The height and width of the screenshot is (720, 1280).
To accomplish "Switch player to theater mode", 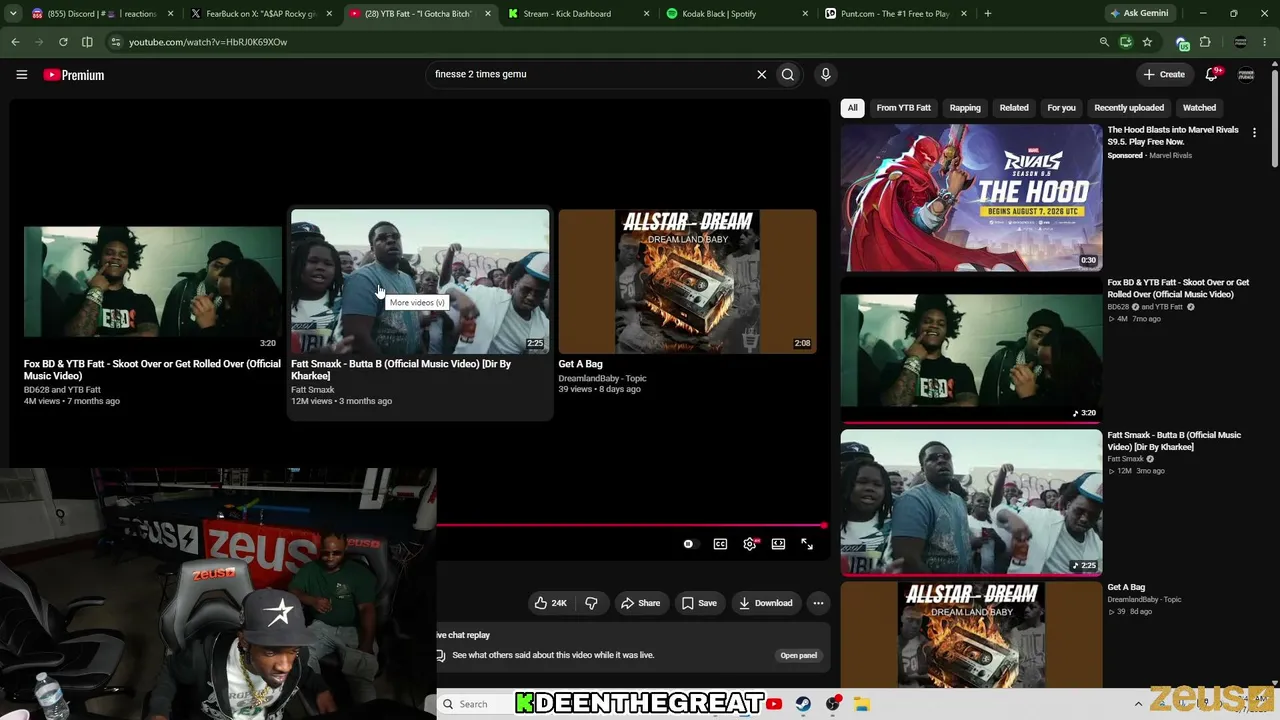I will click(x=778, y=544).
